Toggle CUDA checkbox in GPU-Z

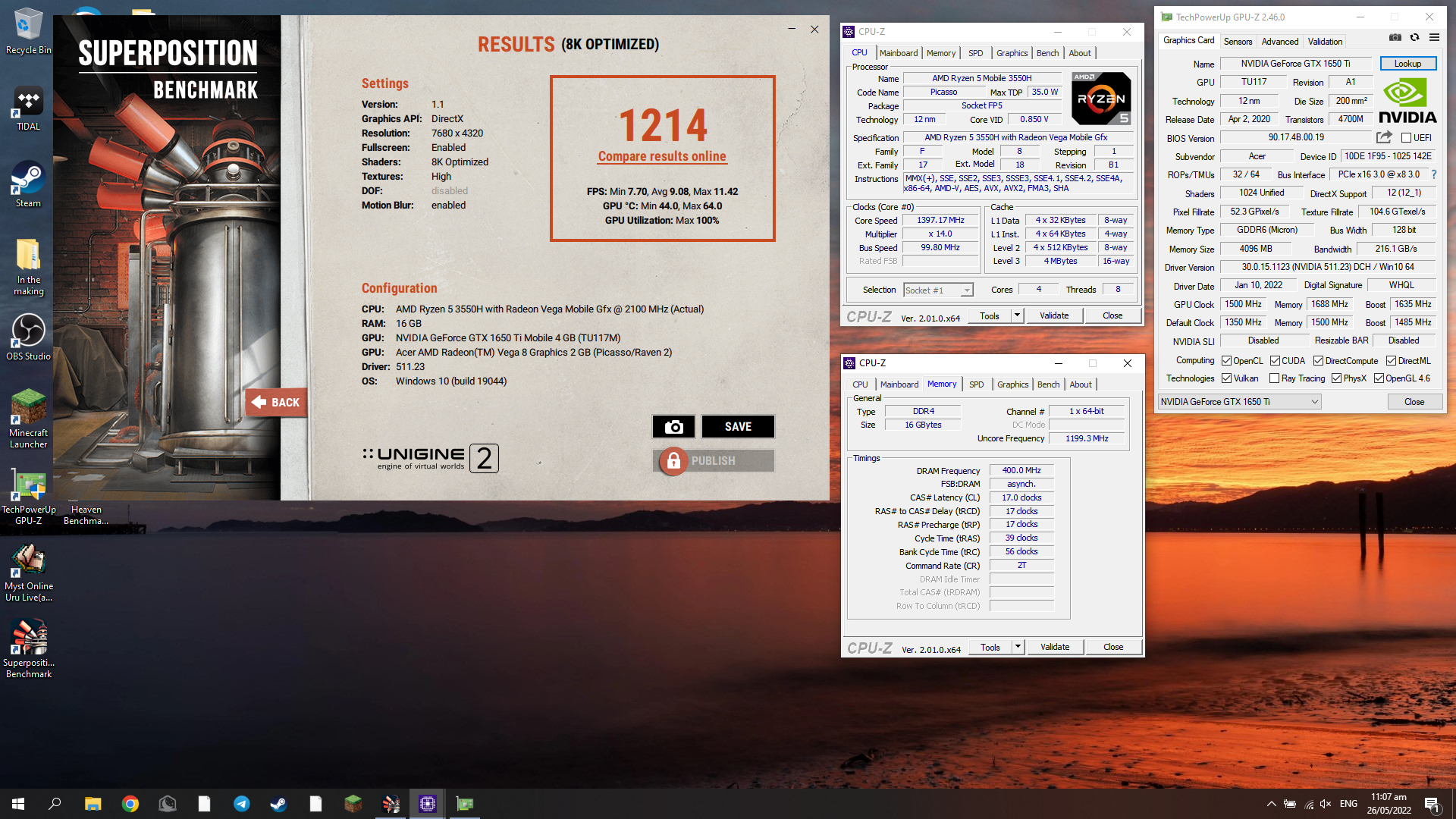1275,361
